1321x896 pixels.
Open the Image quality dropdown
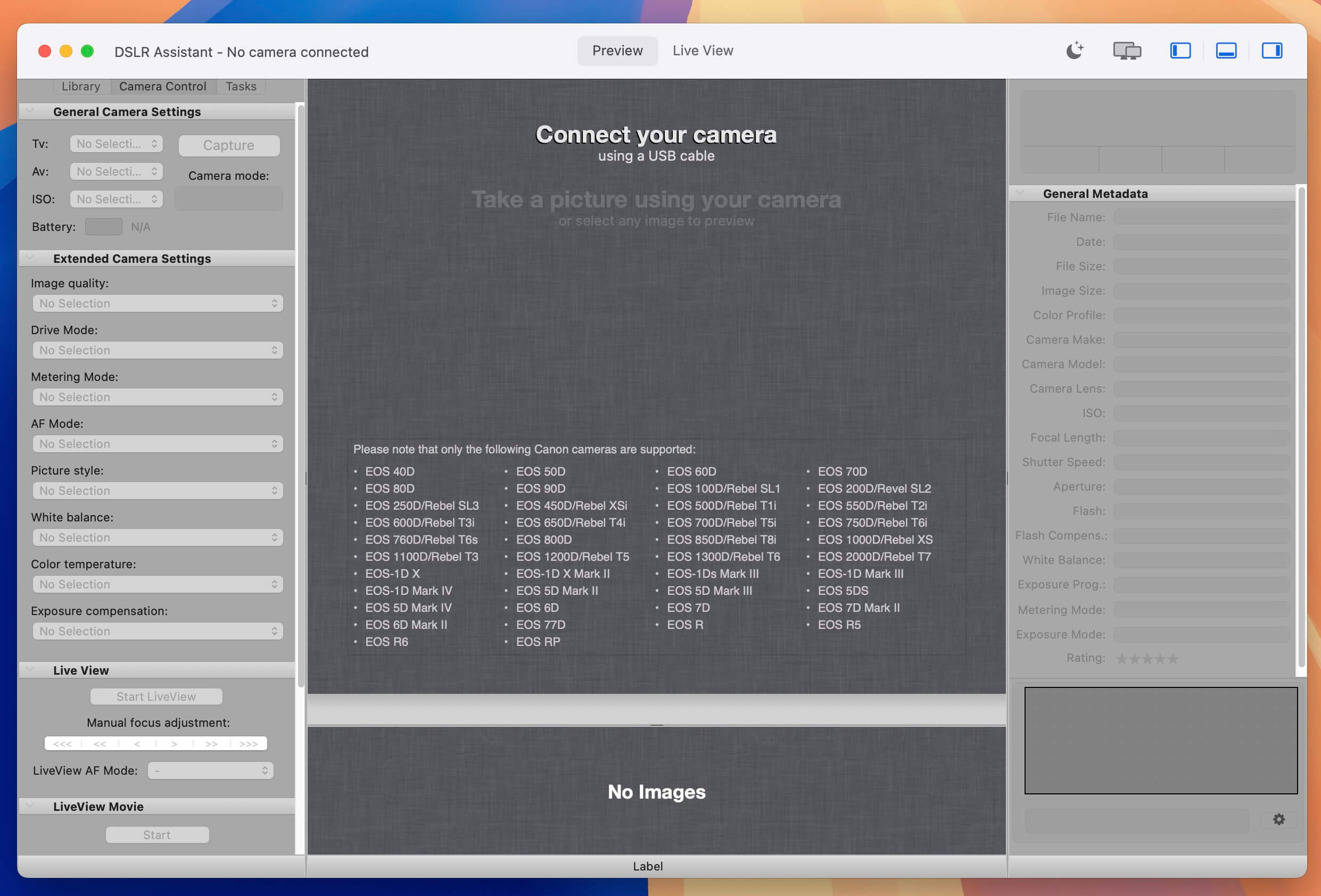click(158, 303)
